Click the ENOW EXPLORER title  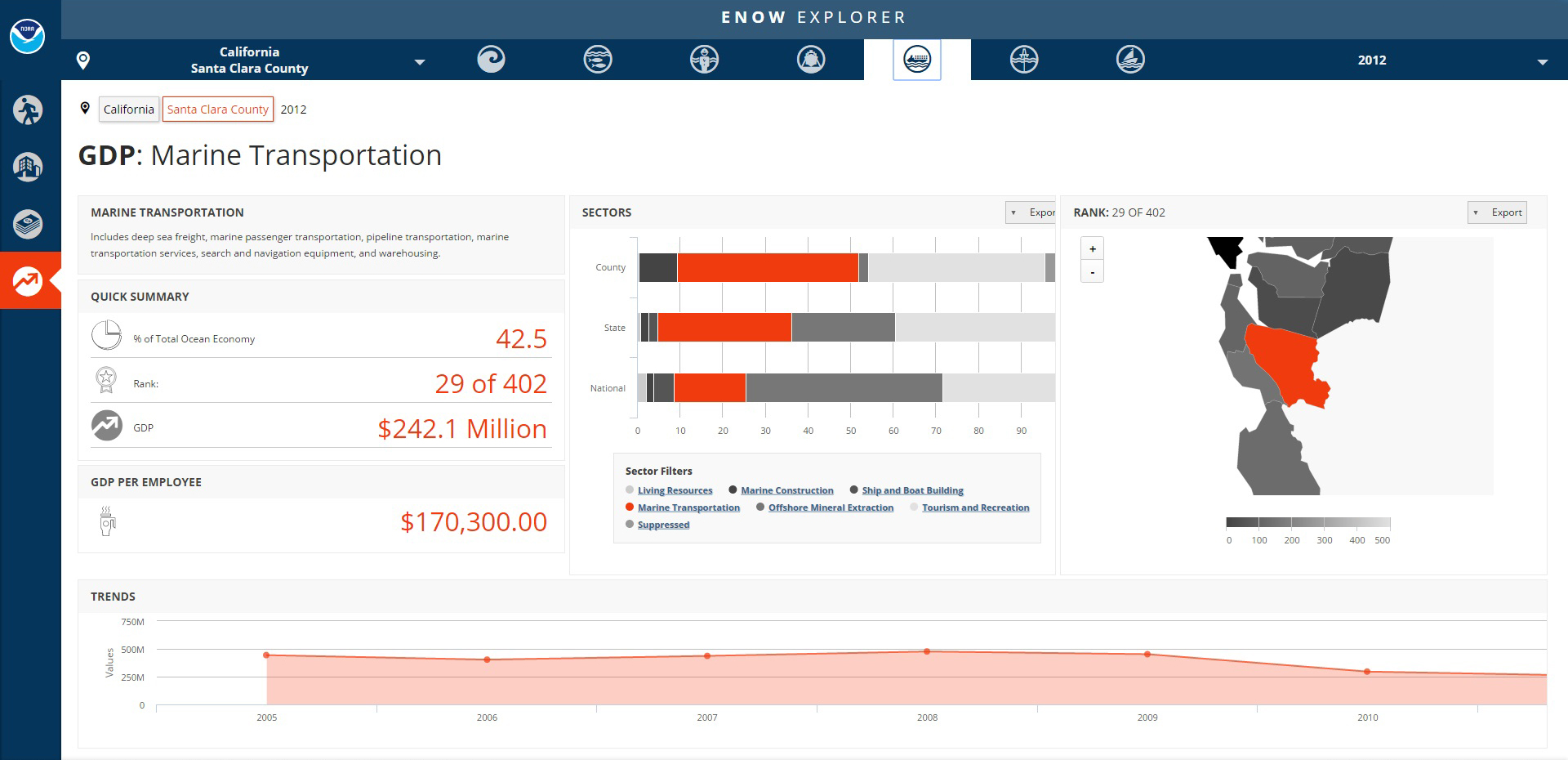click(x=813, y=17)
